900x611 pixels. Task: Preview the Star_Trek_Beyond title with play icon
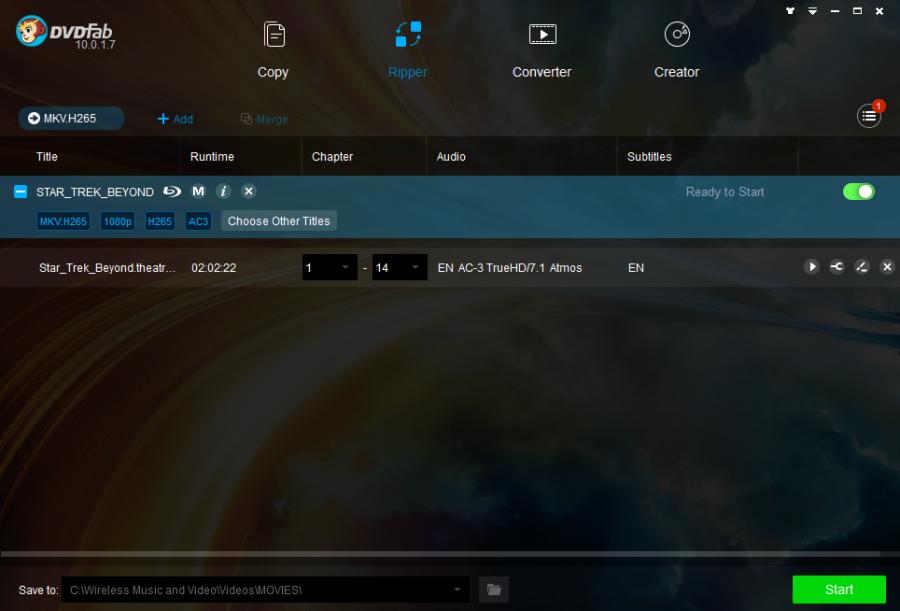tap(812, 266)
